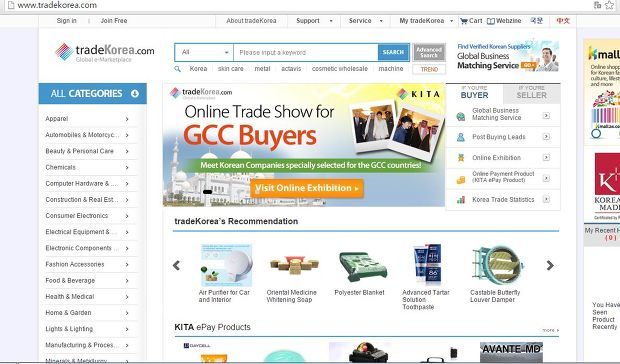Screen dimensions: 620x364
Task: Click the KITA ePay Products more link
Action: 550,330
